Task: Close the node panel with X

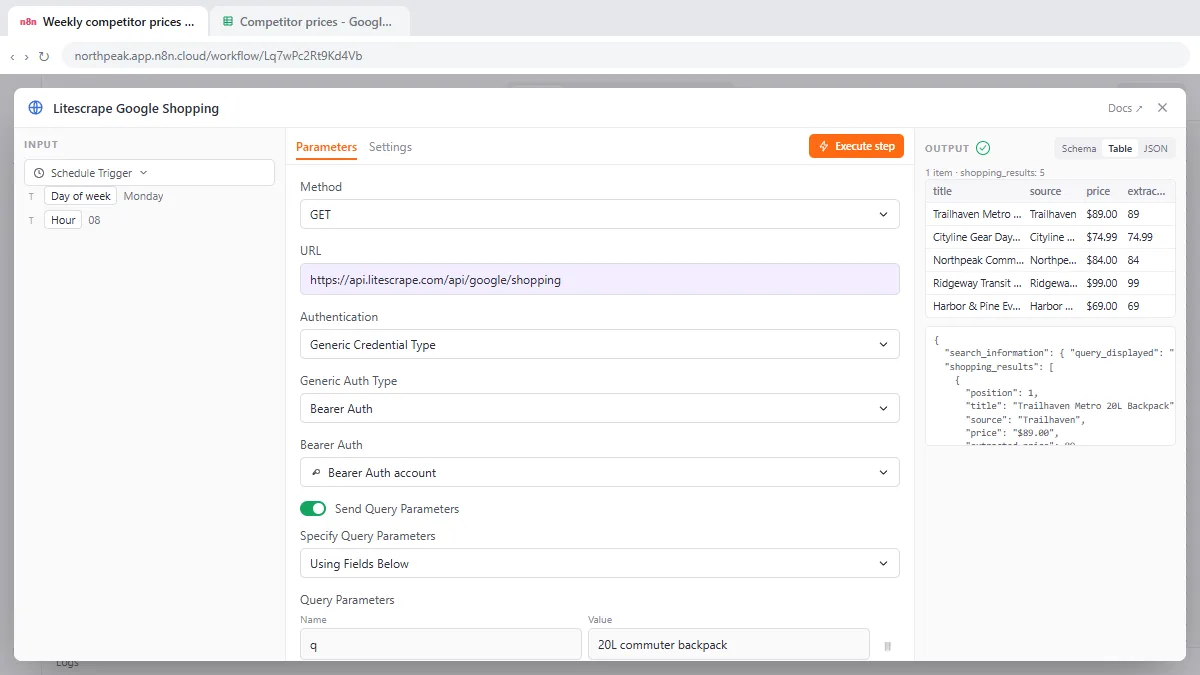Action: [1162, 108]
